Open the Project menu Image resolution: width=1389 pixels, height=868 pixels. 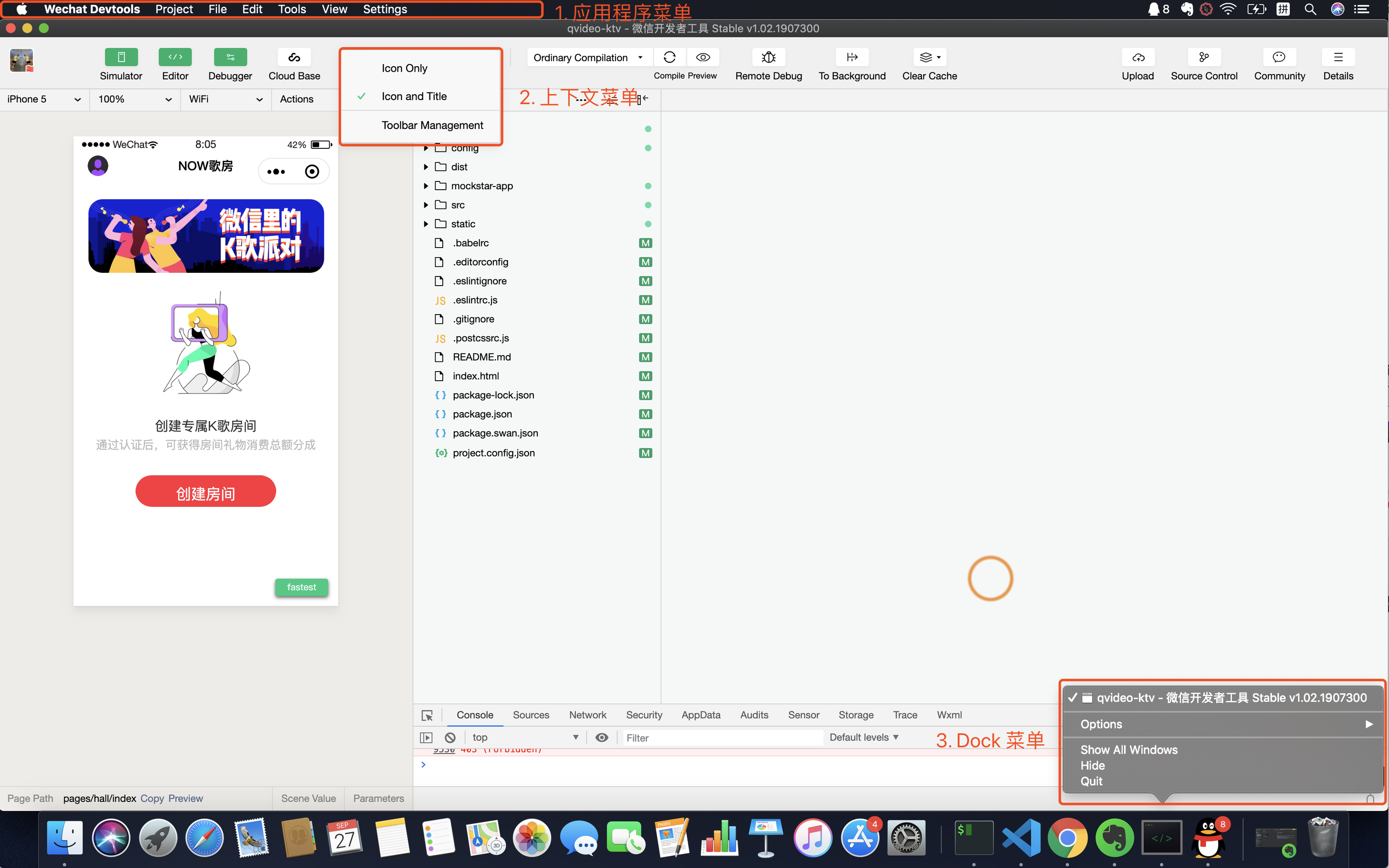coord(174,9)
